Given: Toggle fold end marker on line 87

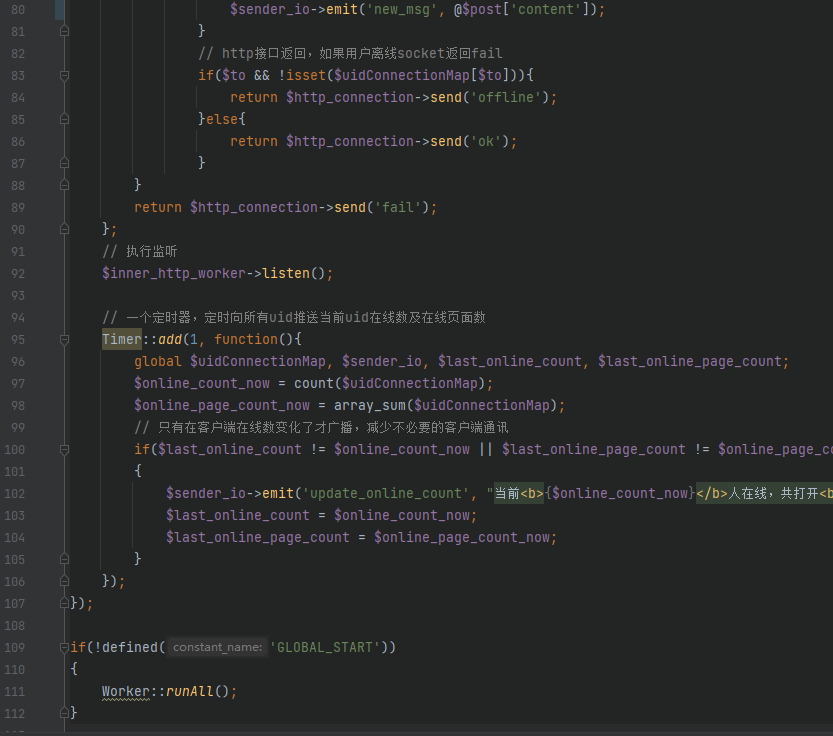Looking at the screenshot, I should 64,164.
